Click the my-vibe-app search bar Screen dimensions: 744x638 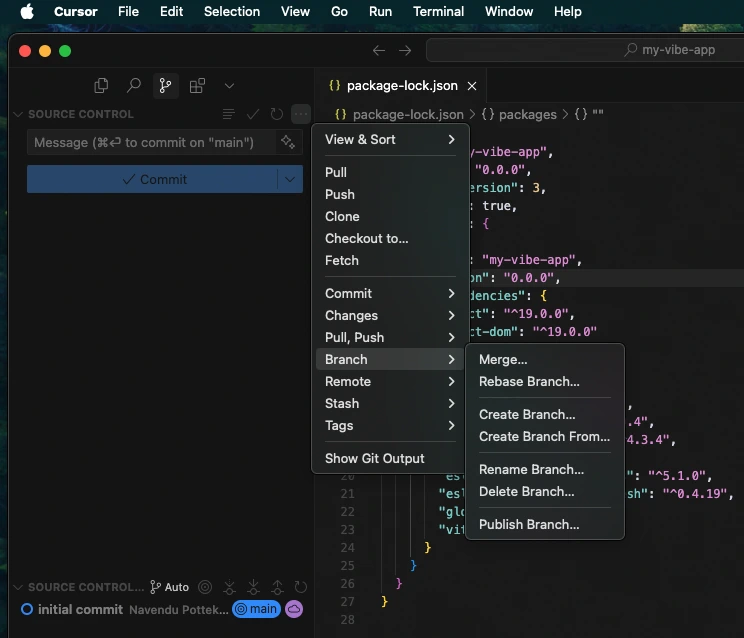585,50
